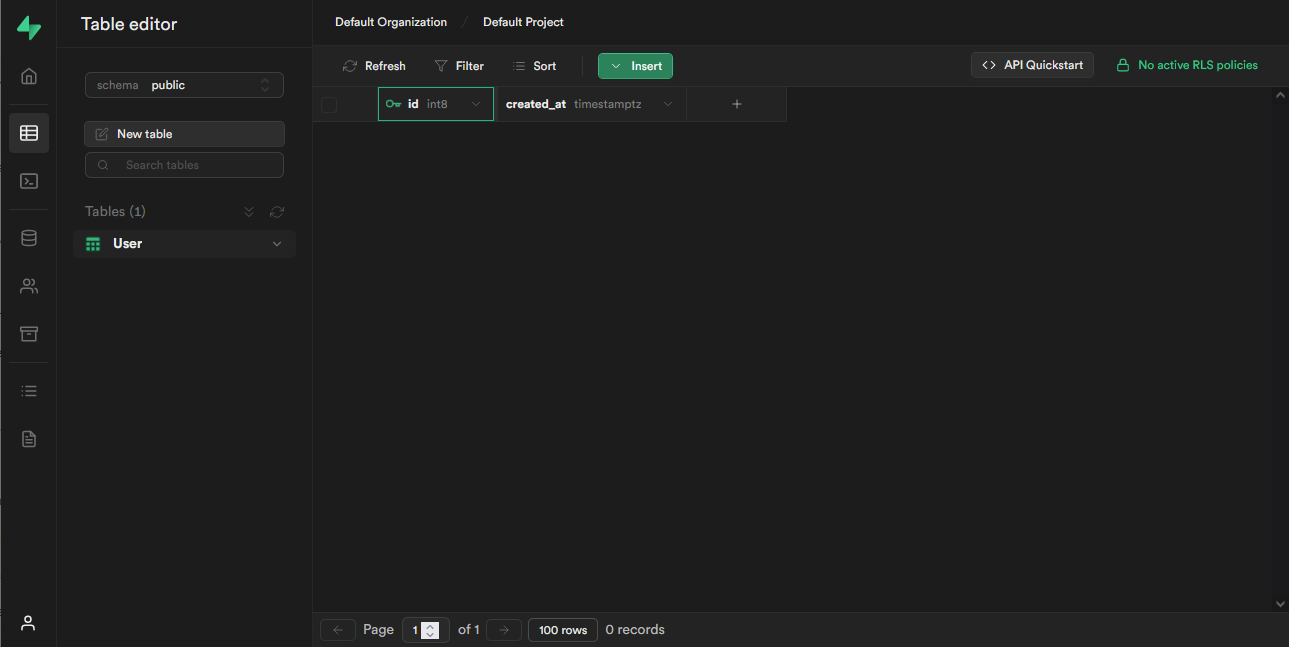Open the account menu at bottom
Image resolution: width=1289 pixels, height=647 pixels.
click(28, 623)
